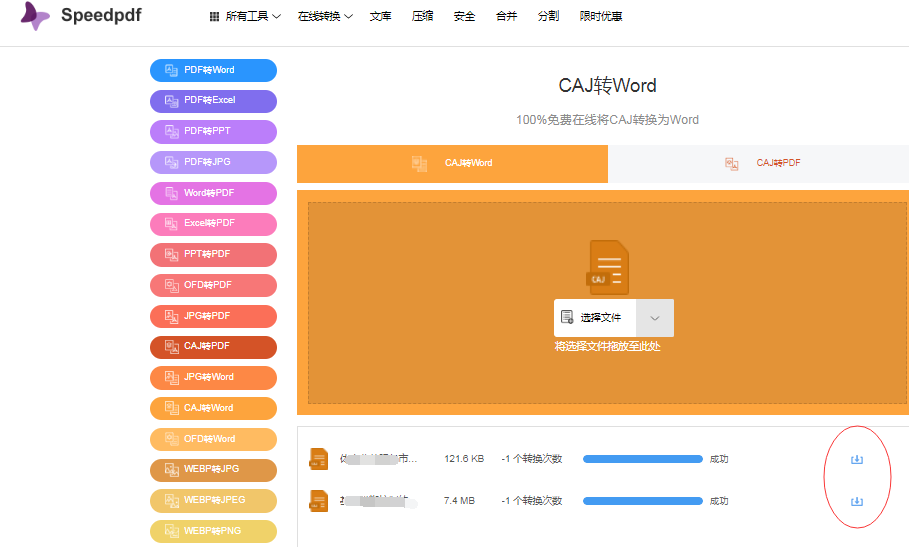This screenshot has width=909, height=547.
Task: Click the CAJ转Word page heading
Action: coord(608,86)
